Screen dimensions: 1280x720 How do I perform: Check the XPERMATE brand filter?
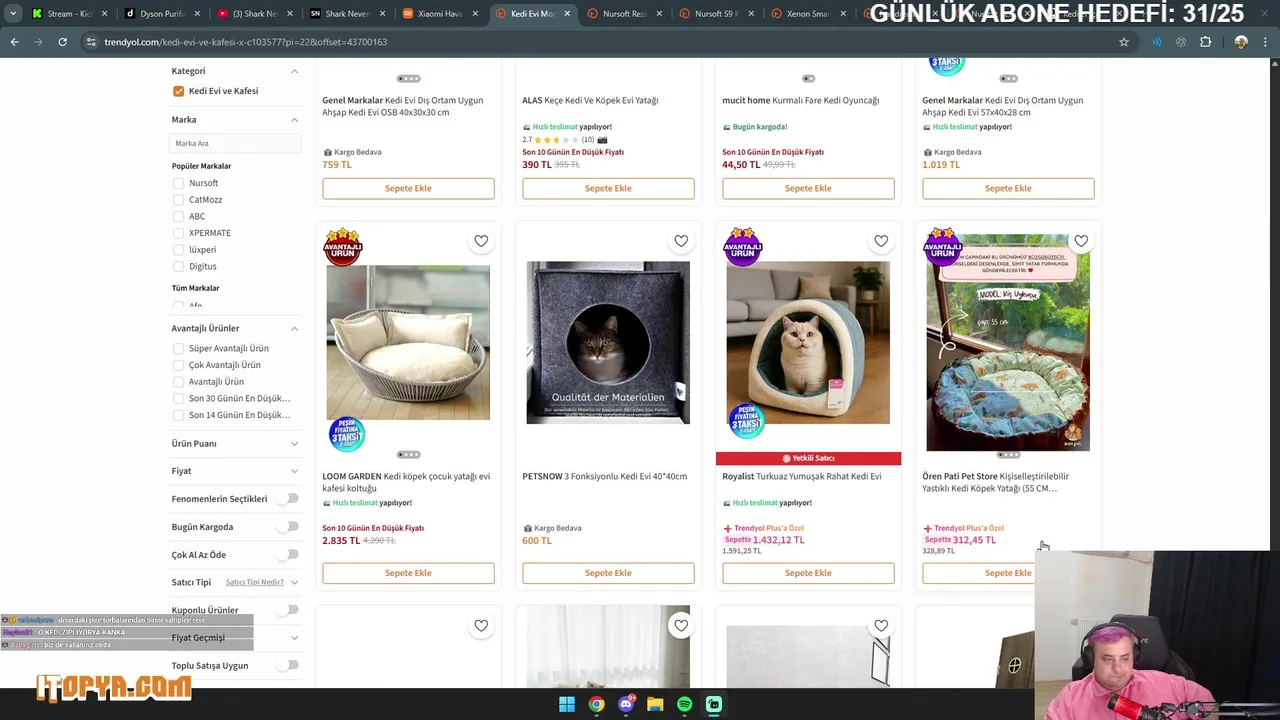[178, 233]
